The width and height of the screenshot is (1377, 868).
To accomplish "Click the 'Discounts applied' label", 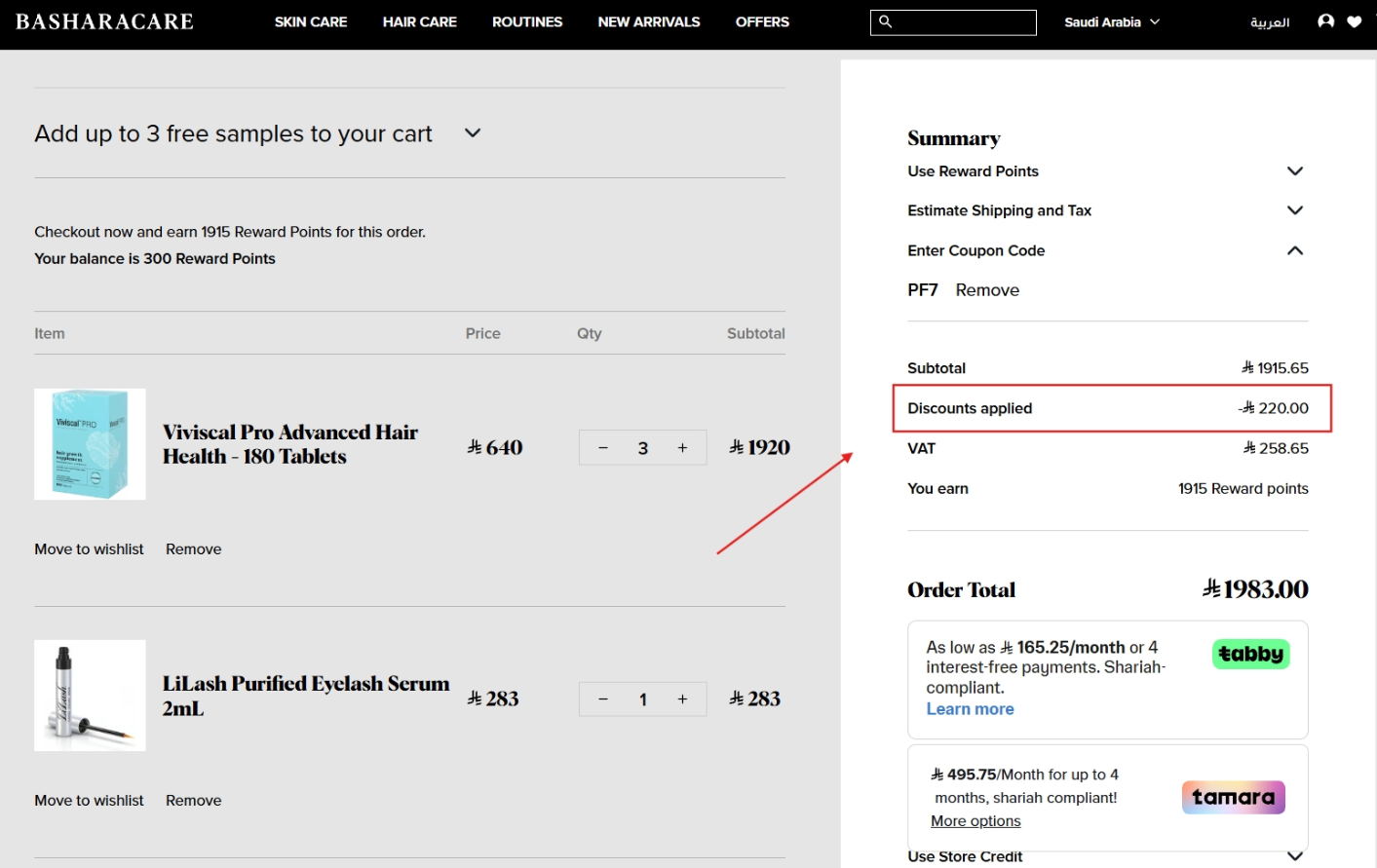I will 970,408.
